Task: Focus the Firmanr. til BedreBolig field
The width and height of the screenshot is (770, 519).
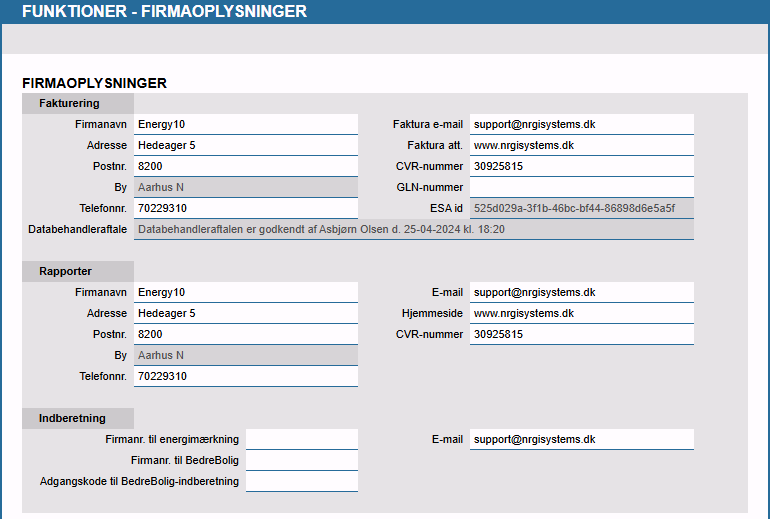Action: 301,460
